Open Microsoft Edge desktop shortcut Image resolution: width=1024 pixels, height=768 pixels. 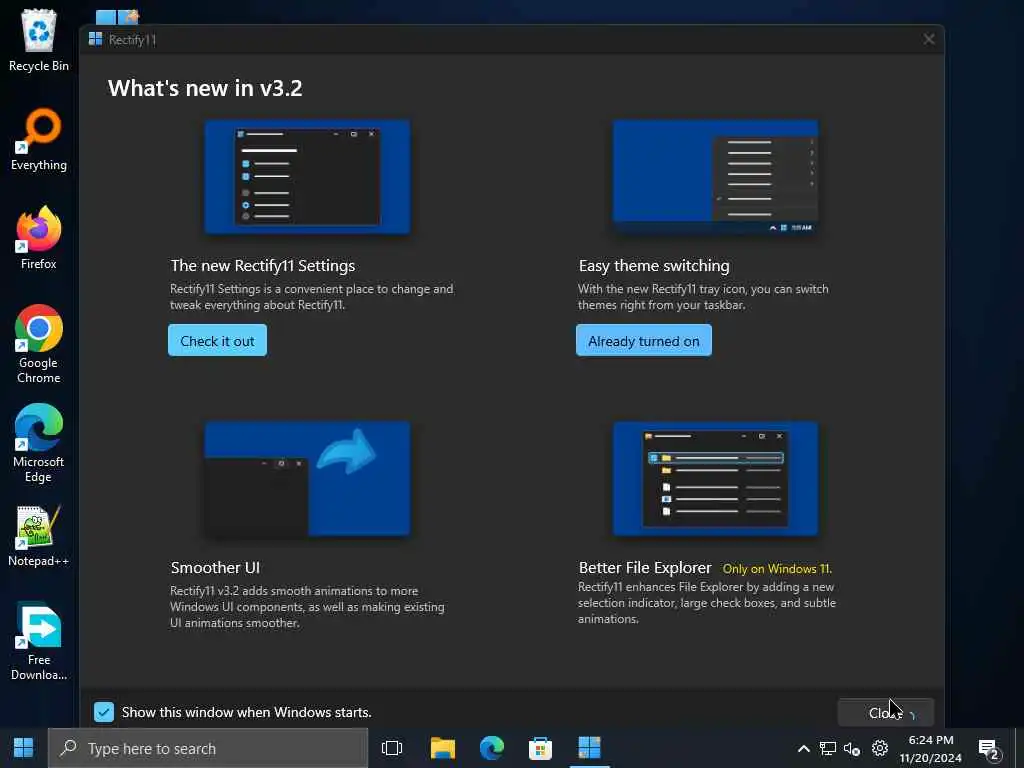[x=39, y=443]
